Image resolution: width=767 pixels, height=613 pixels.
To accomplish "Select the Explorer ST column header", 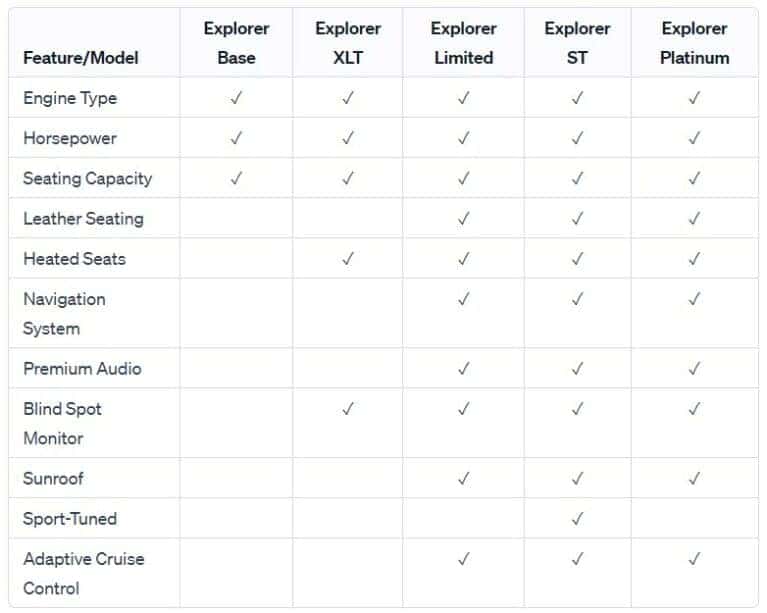I will click(577, 43).
